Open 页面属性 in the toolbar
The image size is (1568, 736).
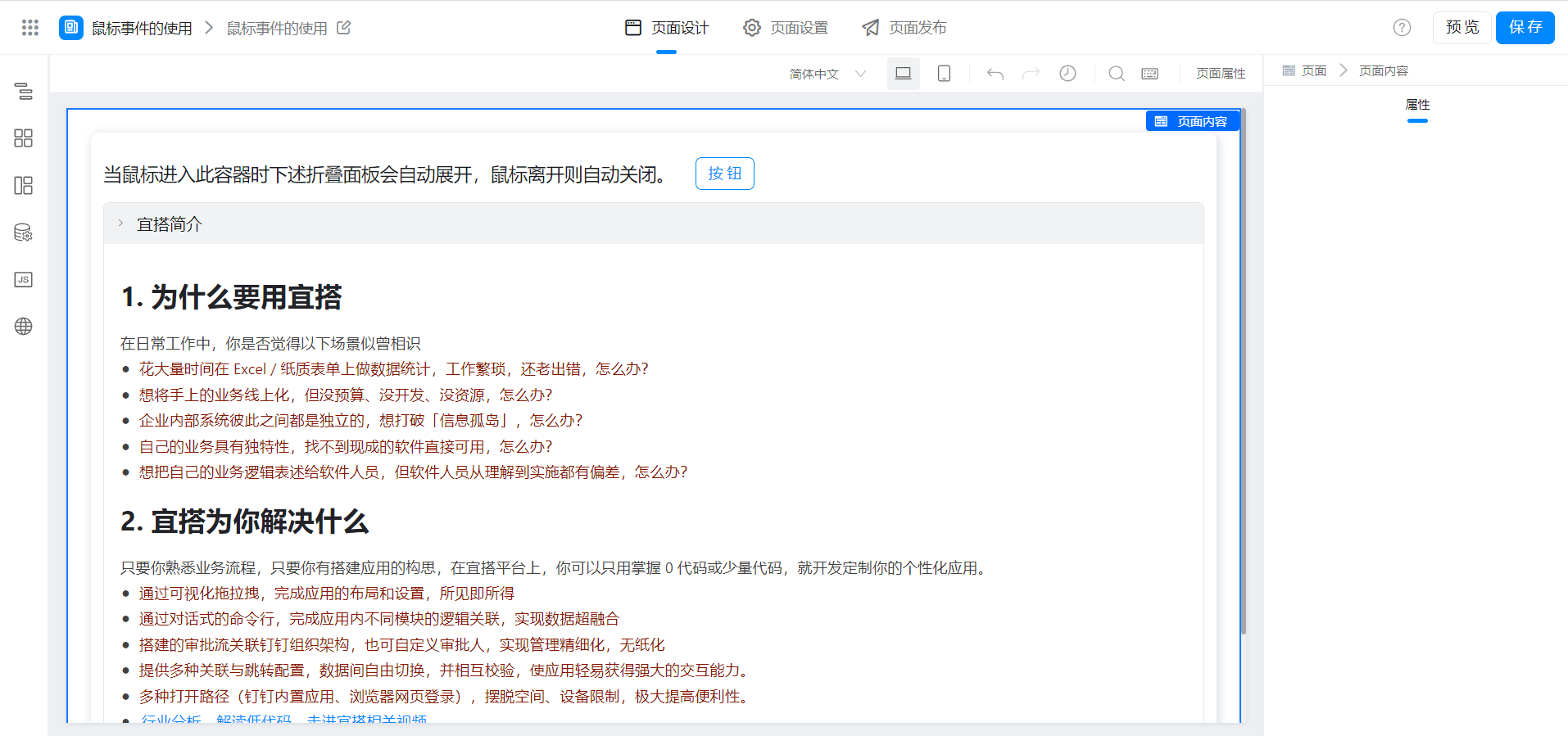(1221, 74)
